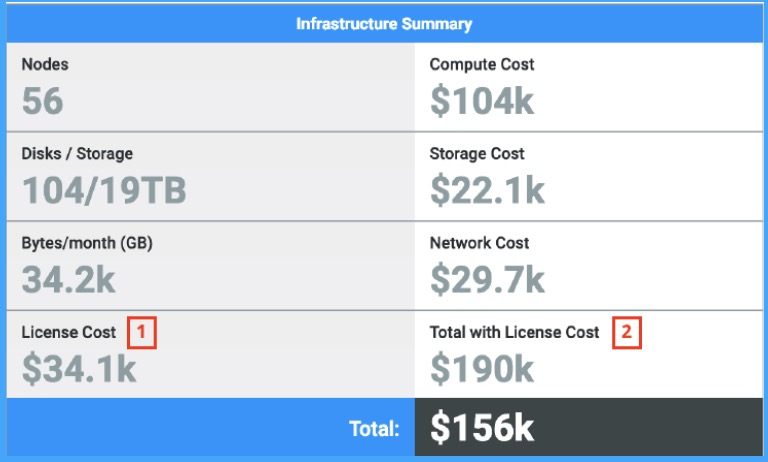Image resolution: width=768 pixels, height=462 pixels.
Task: Click the Bytes/month (GB) label
Action: point(87,243)
